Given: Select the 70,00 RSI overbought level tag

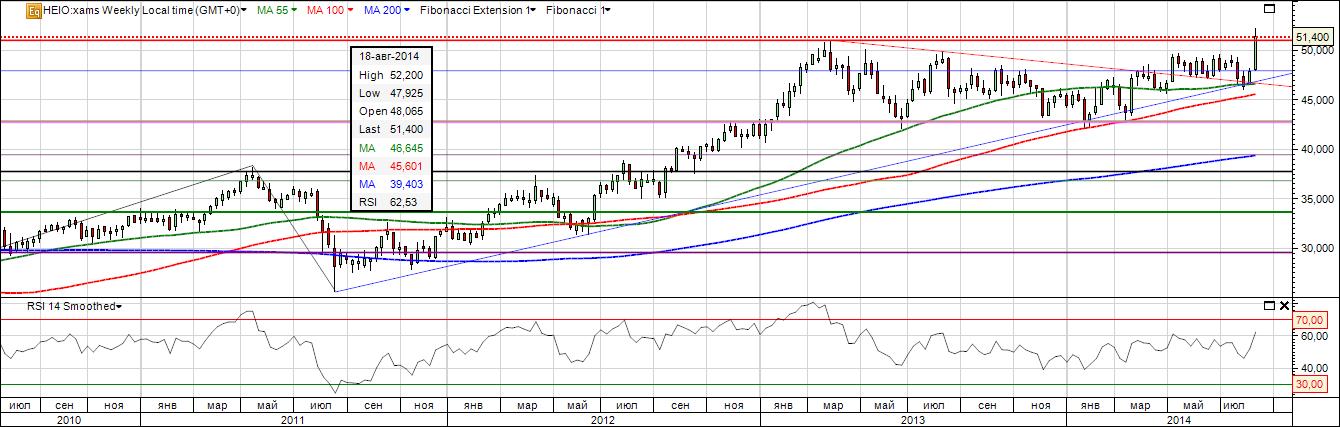Looking at the screenshot, I should tap(1312, 321).
